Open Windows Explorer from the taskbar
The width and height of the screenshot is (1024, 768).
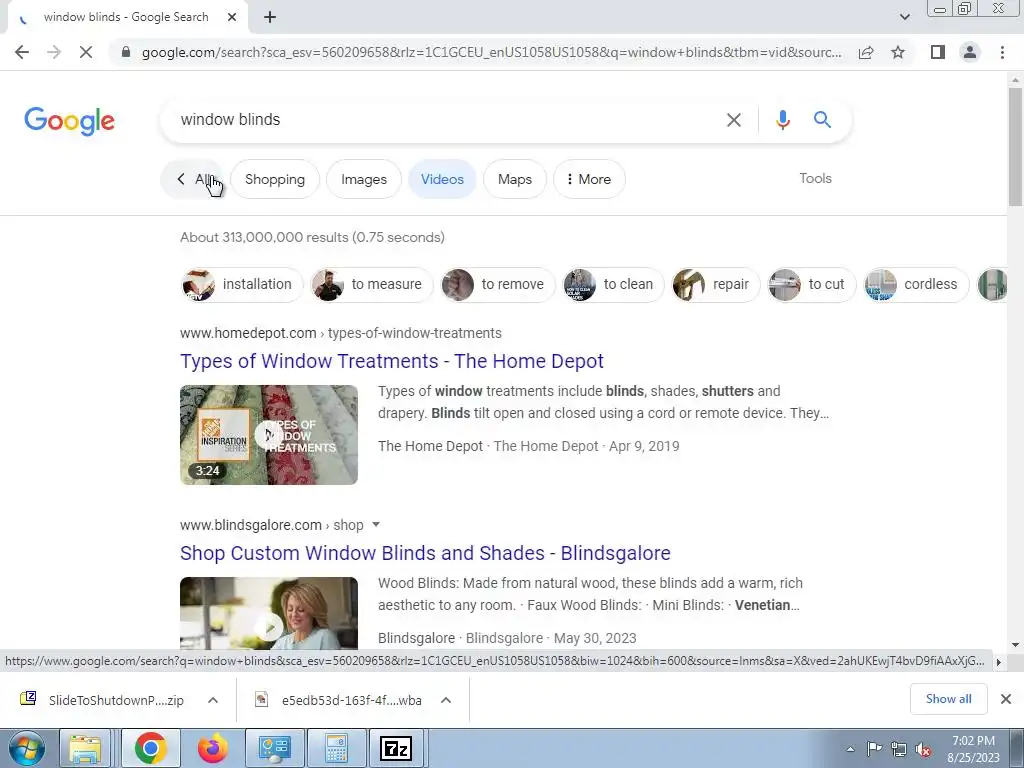pos(85,748)
